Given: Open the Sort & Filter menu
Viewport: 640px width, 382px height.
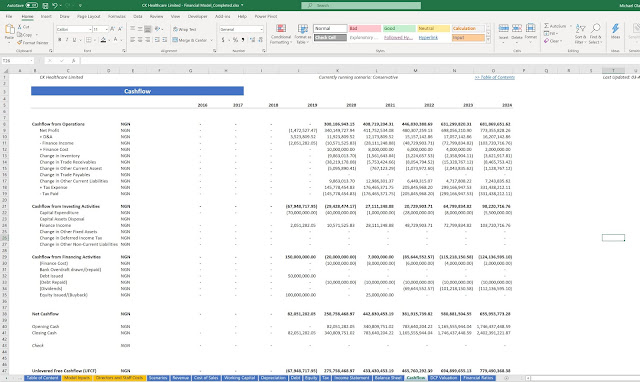Looking at the screenshot, I should [580, 34].
